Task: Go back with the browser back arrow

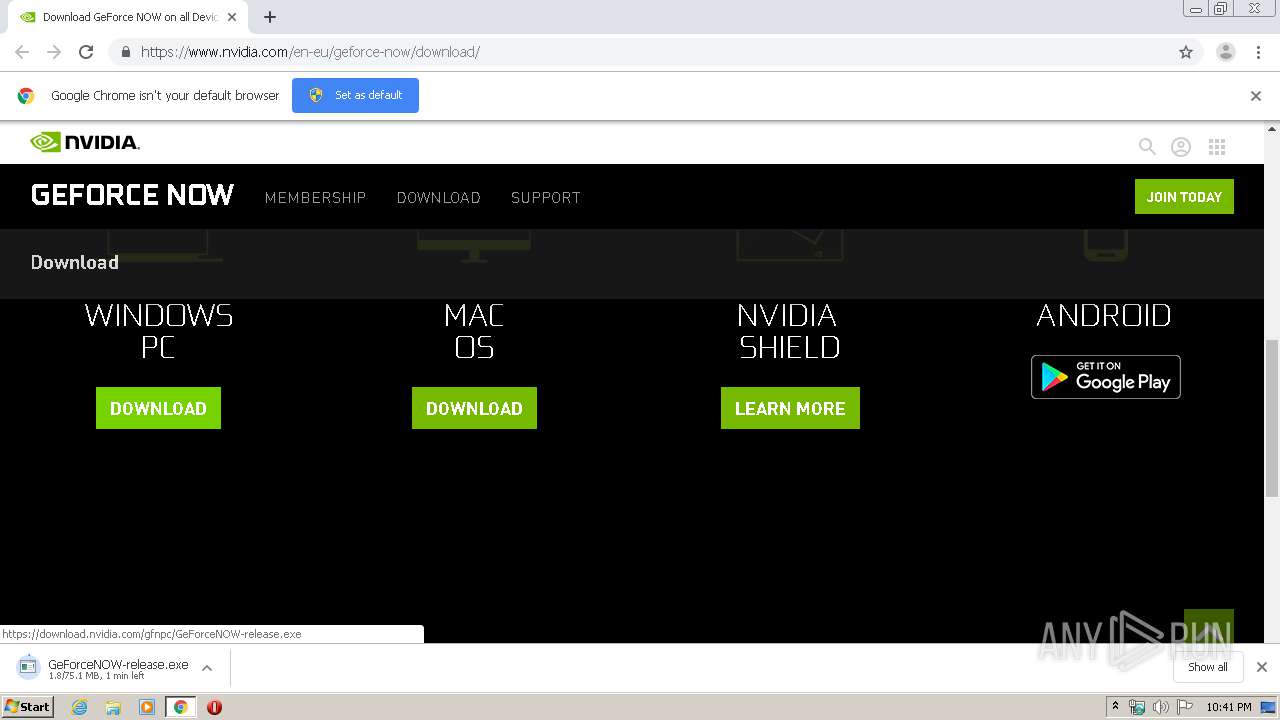Action: [x=22, y=52]
